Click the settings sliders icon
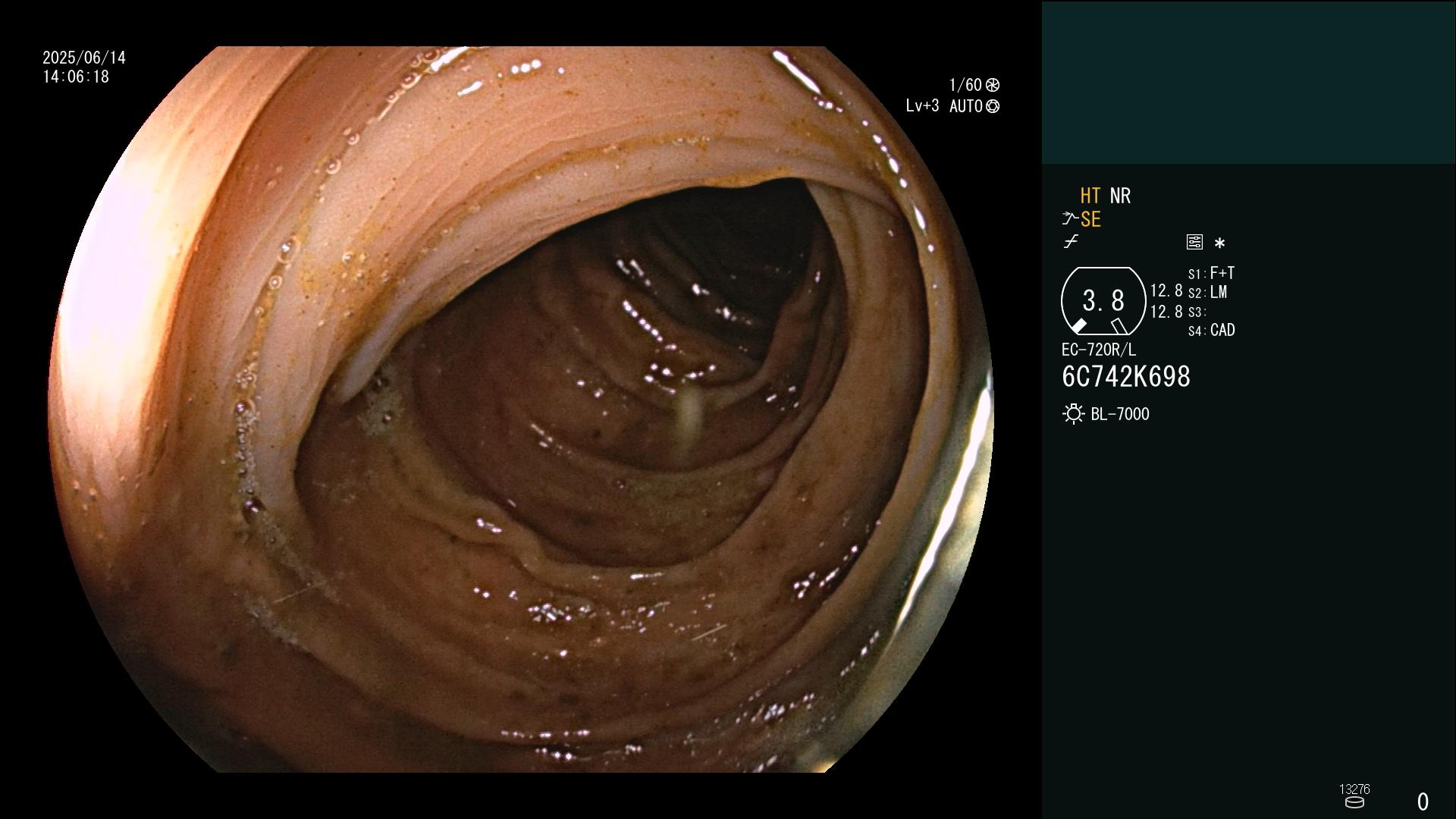The height and width of the screenshot is (819, 1456). [x=1194, y=242]
